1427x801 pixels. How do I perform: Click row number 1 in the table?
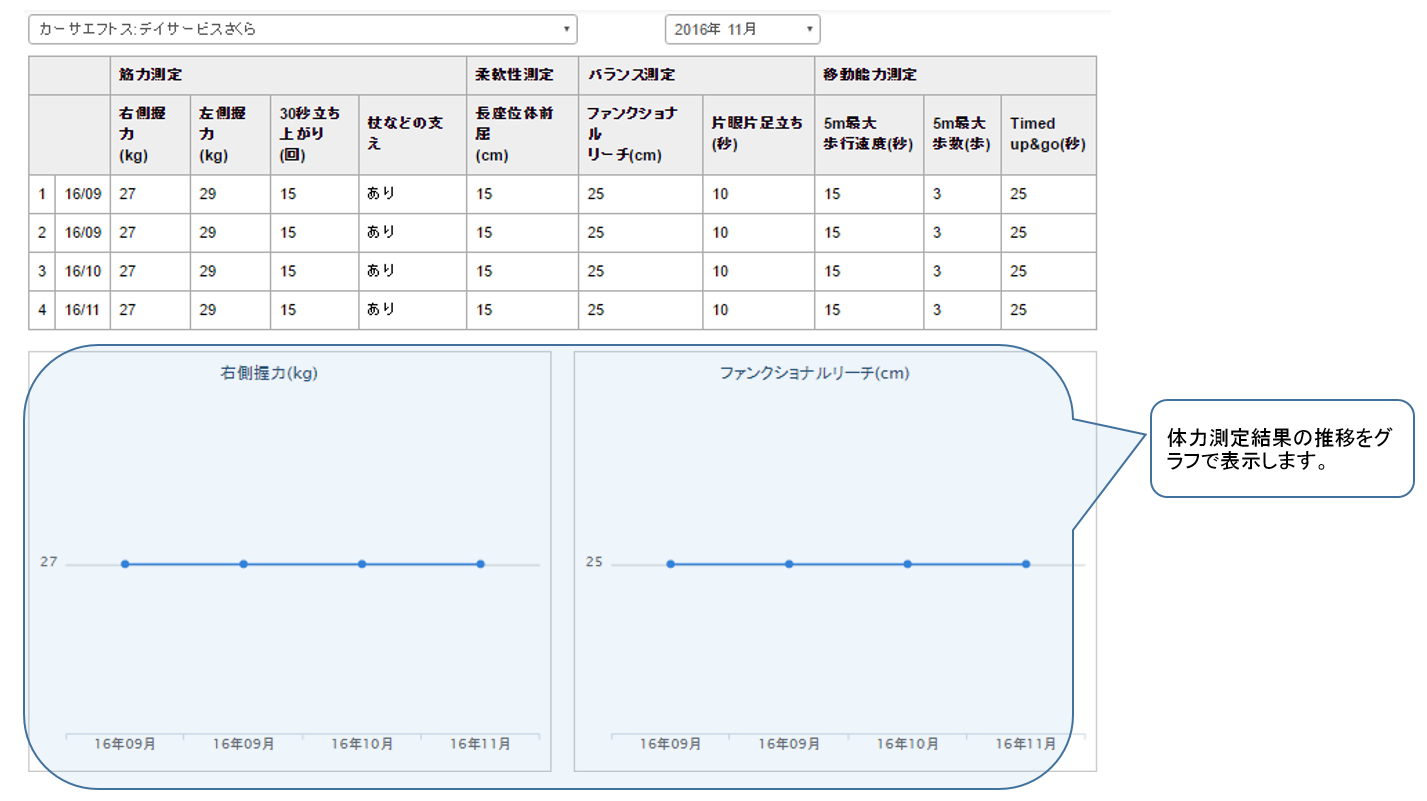point(42,194)
